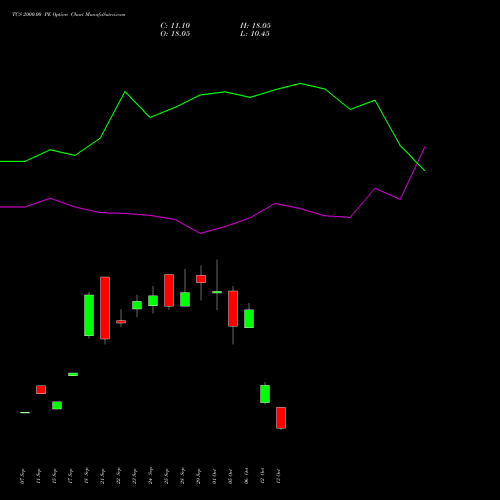Click the '06 Oct' date axis label

coord(247,476)
